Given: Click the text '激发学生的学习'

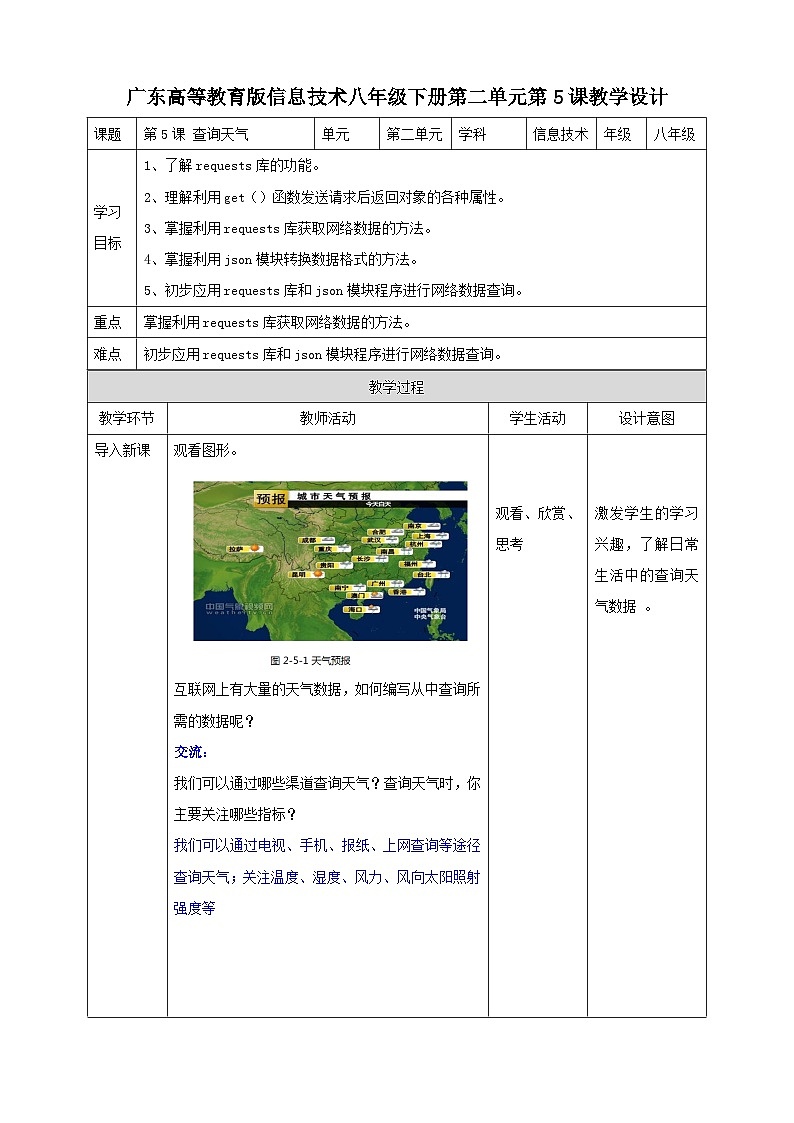Looking at the screenshot, I should tap(647, 514).
